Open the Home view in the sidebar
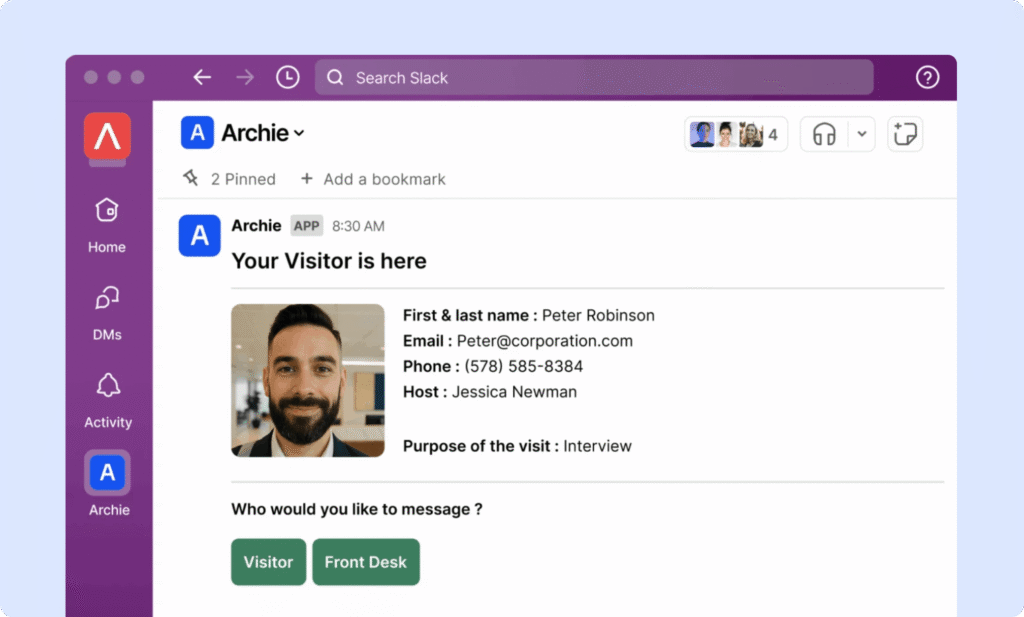This screenshot has height=617, width=1024. coord(106,220)
